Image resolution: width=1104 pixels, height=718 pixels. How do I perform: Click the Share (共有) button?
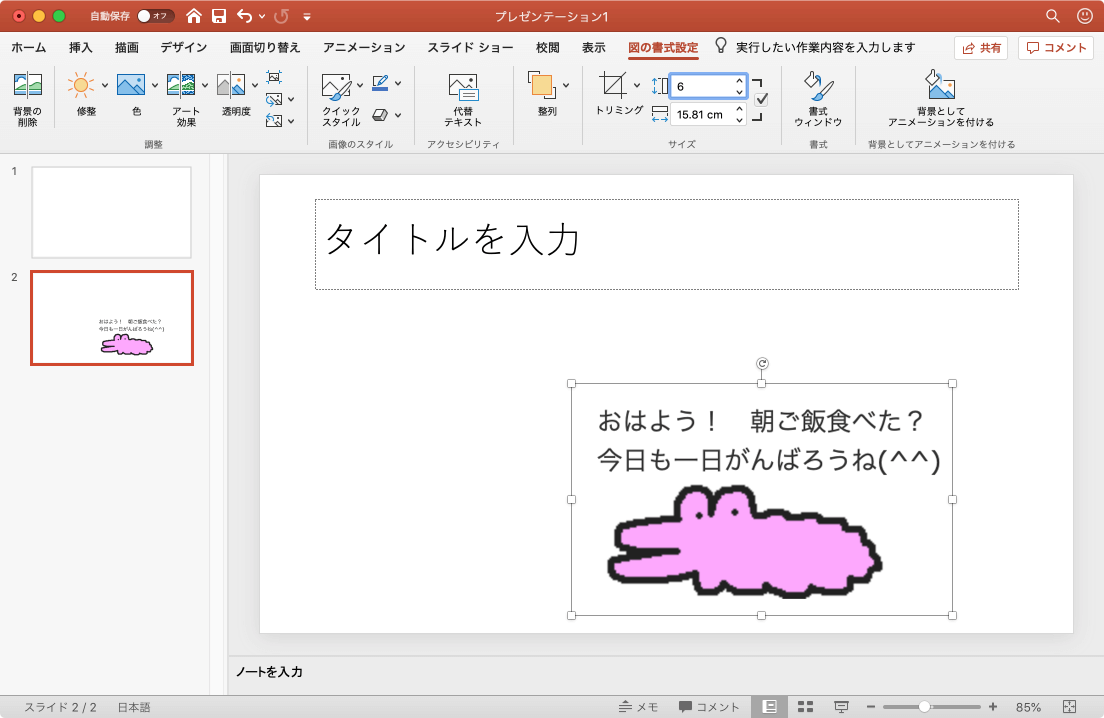coord(980,47)
